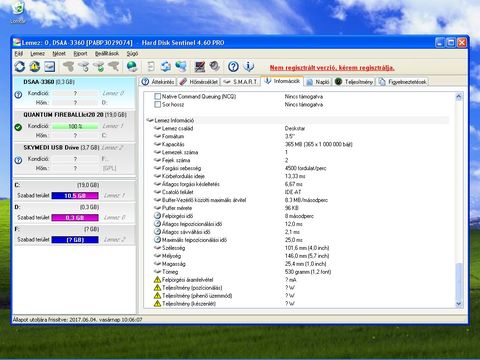This screenshot has height=360, width=480.
Task: Click the green globe toolbar icon
Action: click(x=132, y=67)
